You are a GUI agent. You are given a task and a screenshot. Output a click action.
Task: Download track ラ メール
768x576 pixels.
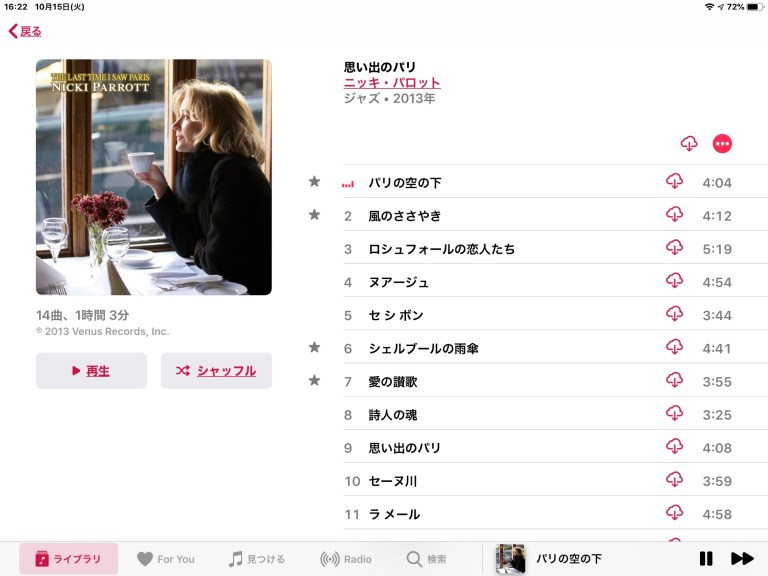(x=674, y=513)
